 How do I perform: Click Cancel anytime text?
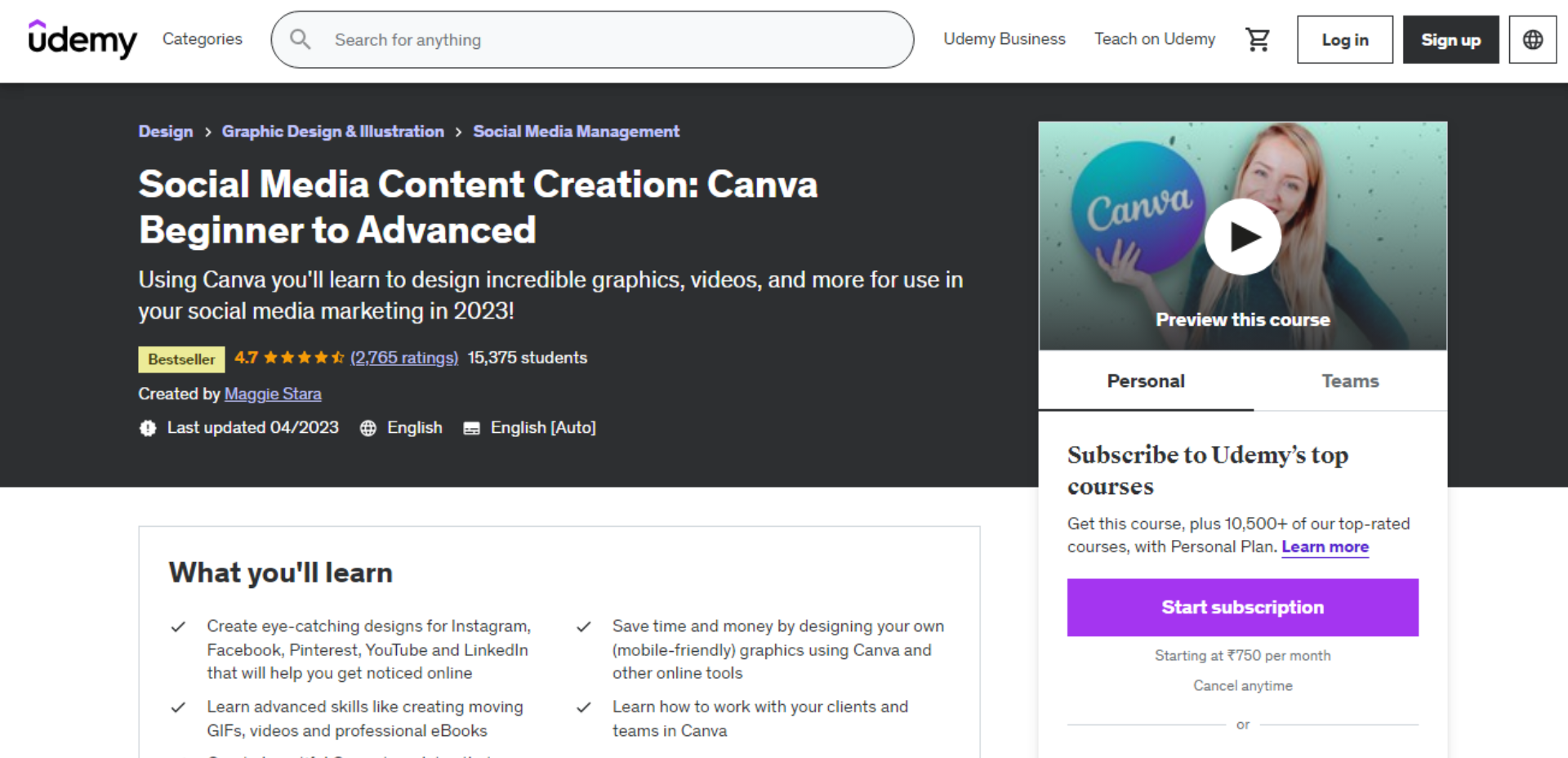[1242, 686]
